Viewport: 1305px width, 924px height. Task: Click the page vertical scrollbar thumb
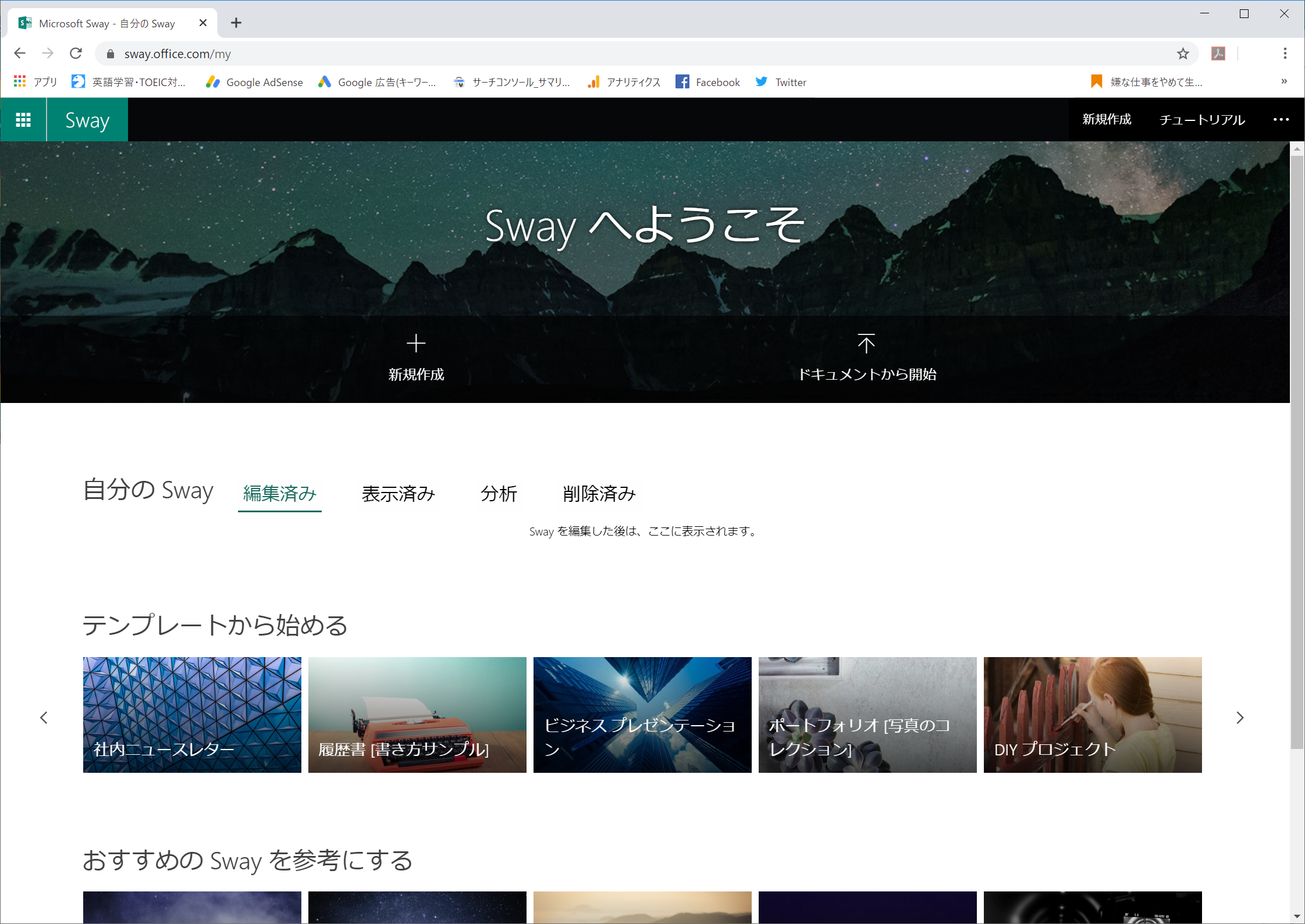coord(1297,452)
